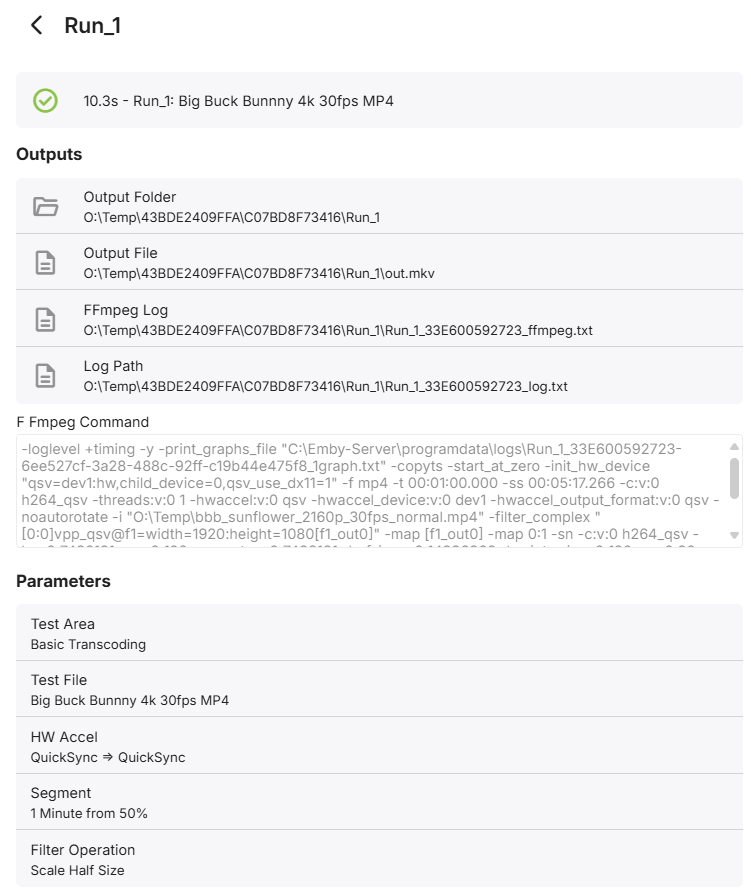Click inside the FFmpeg Command text box
The width and height of the screenshot is (751, 894).
pyautogui.click(x=370, y=491)
